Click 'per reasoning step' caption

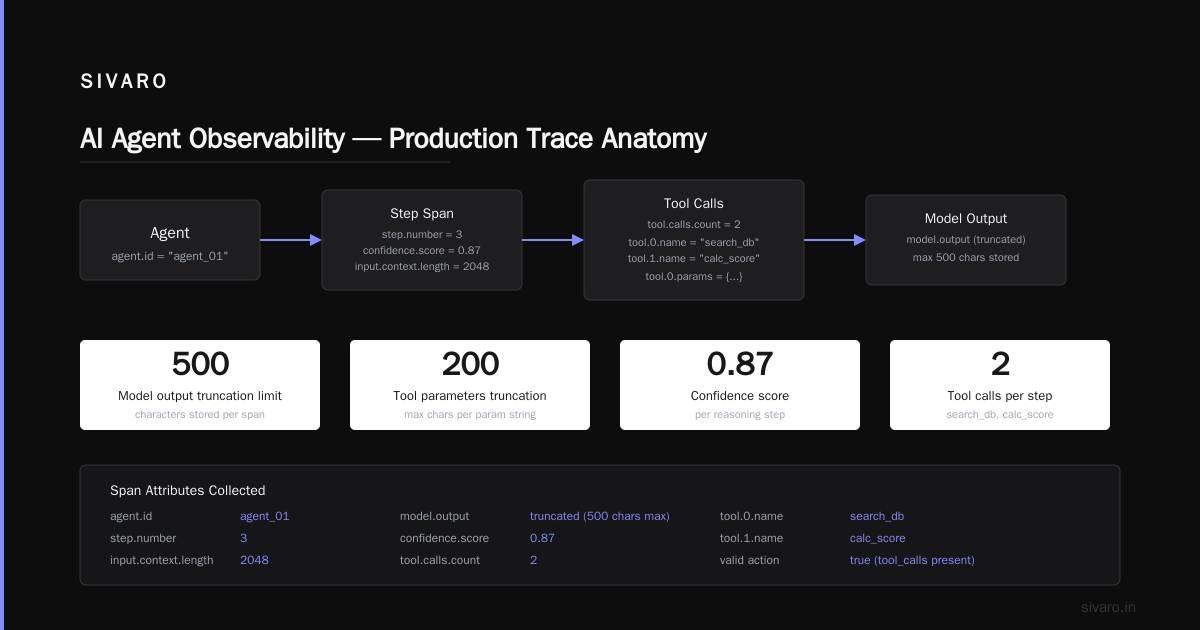740,414
